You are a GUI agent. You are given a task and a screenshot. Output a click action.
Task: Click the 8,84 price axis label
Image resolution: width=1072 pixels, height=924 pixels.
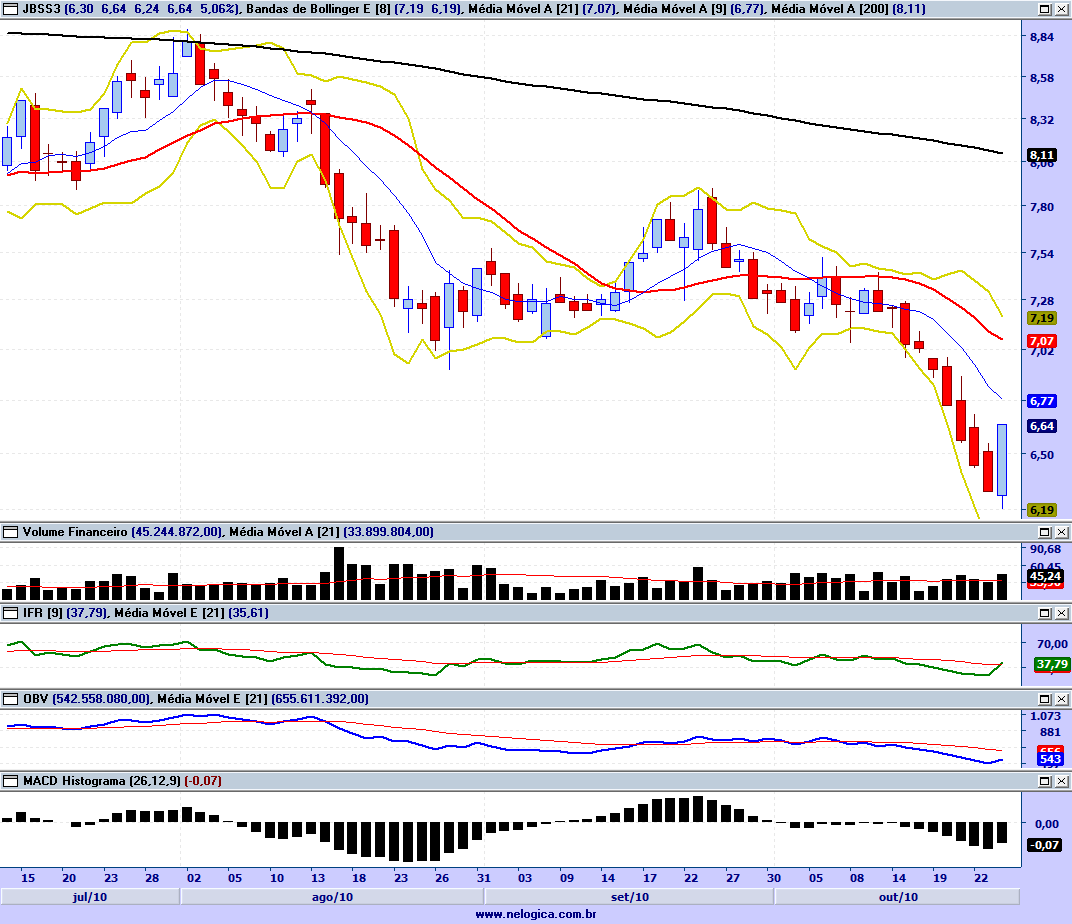tap(1042, 37)
